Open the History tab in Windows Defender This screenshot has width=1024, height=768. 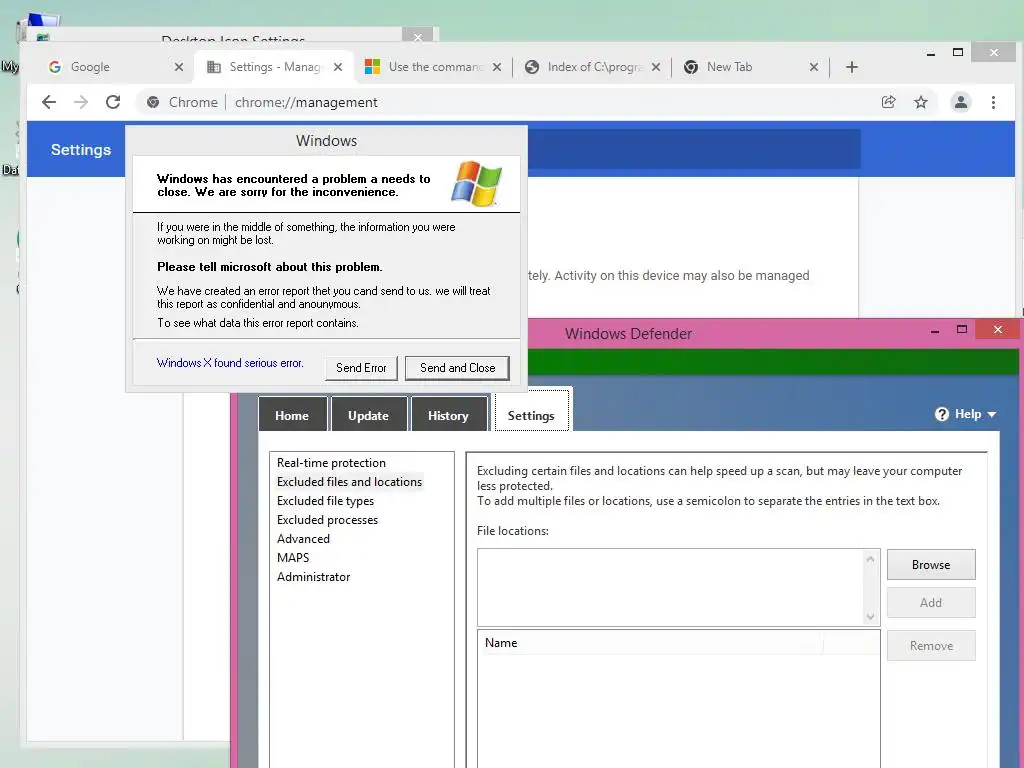[448, 415]
